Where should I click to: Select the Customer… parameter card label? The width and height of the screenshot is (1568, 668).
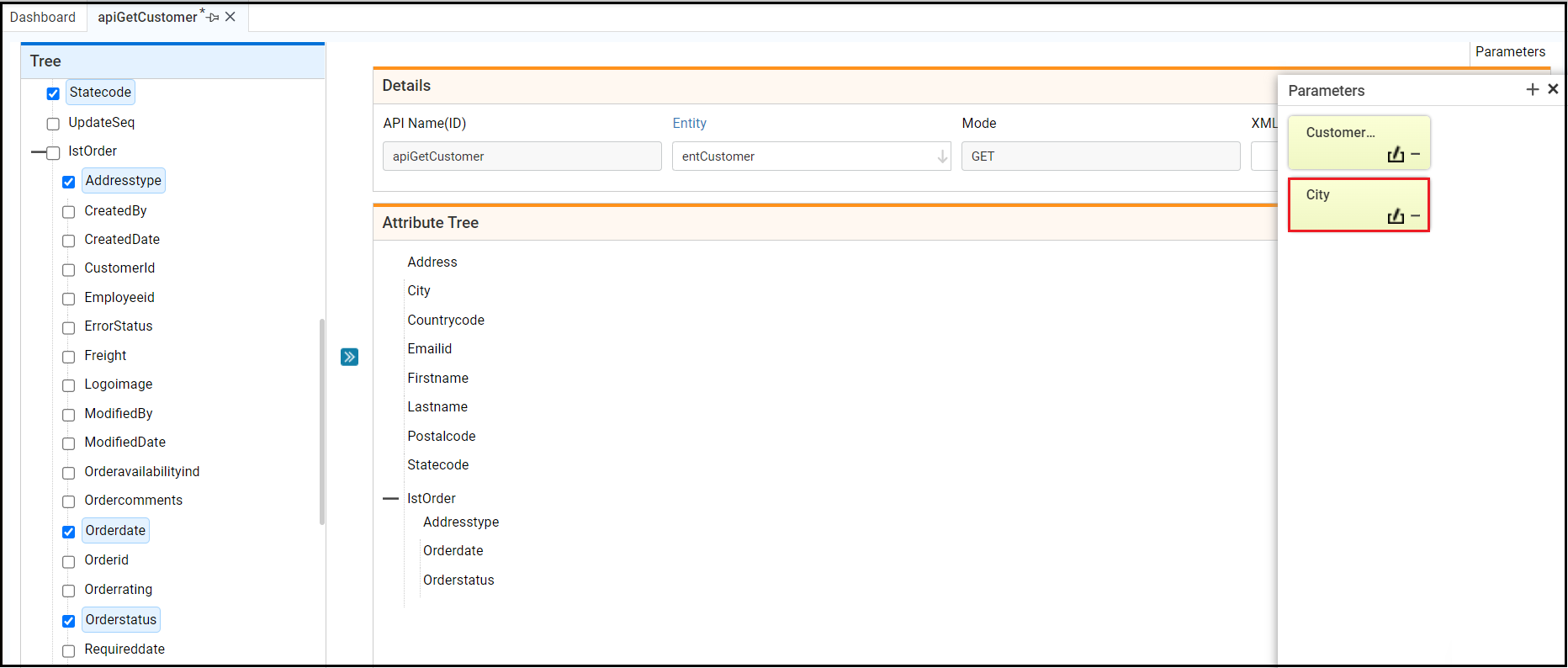(1341, 133)
